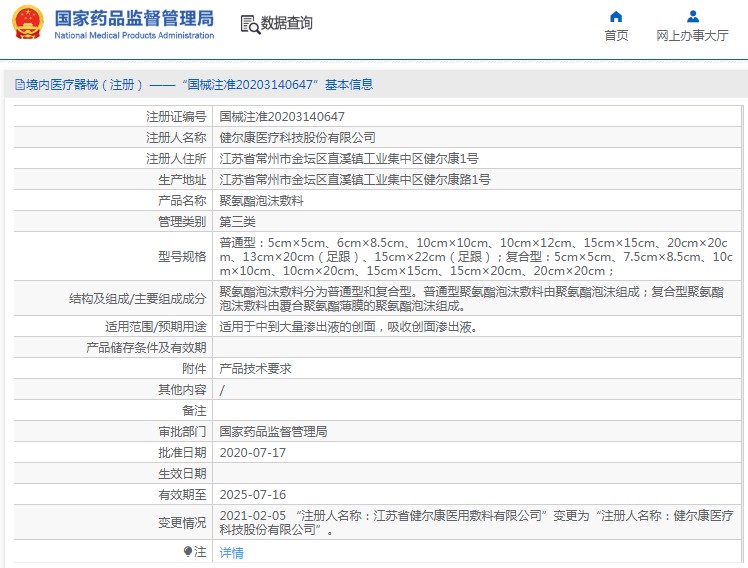
Task: Select registrant name 健尔康医疗科技股份有限公司
Action: pyautogui.click(x=297, y=138)
